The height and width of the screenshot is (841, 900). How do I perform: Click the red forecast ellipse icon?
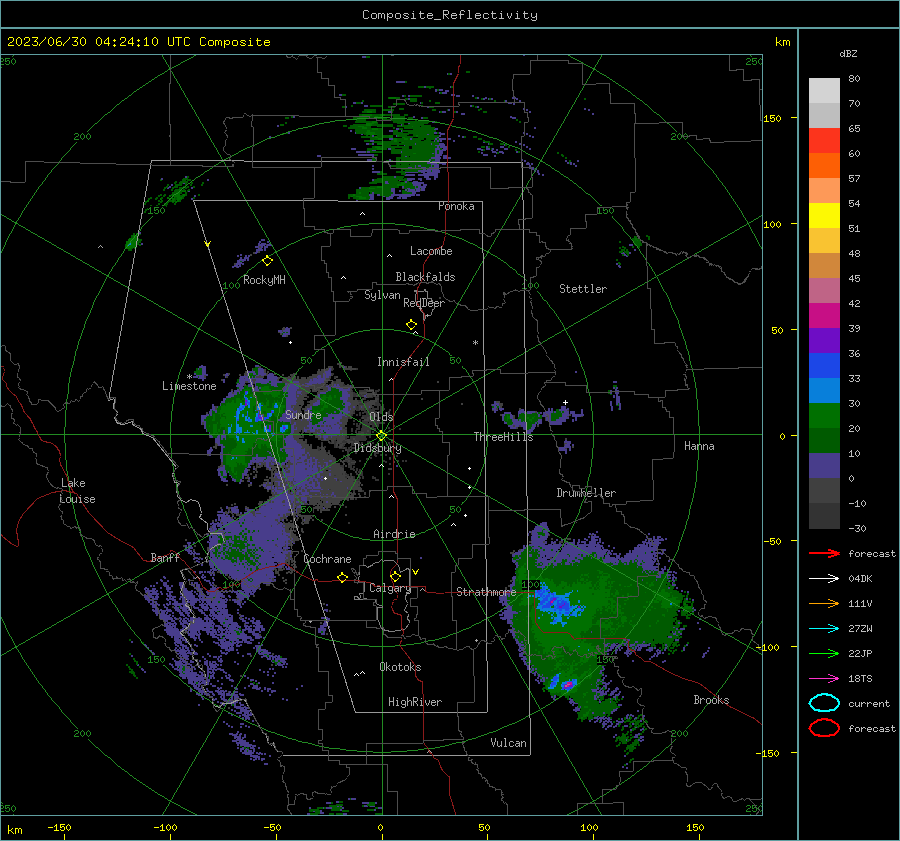[x=824, y=728]
